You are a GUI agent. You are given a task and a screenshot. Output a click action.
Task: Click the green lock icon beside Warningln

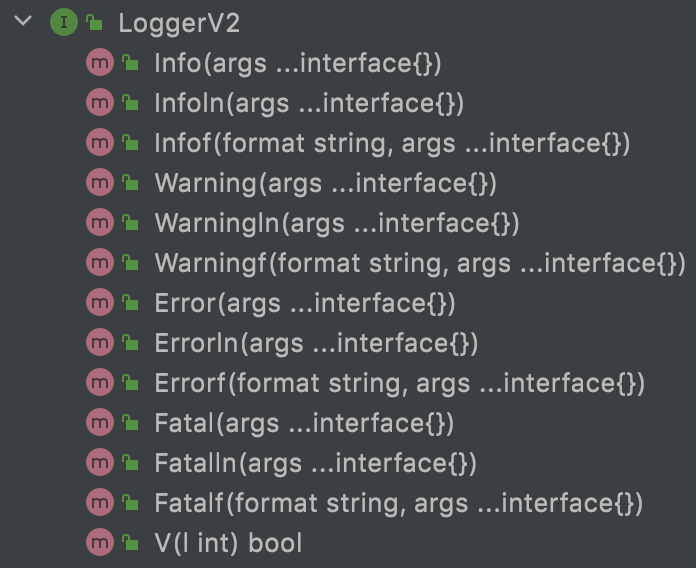click(x=129, y=223)
